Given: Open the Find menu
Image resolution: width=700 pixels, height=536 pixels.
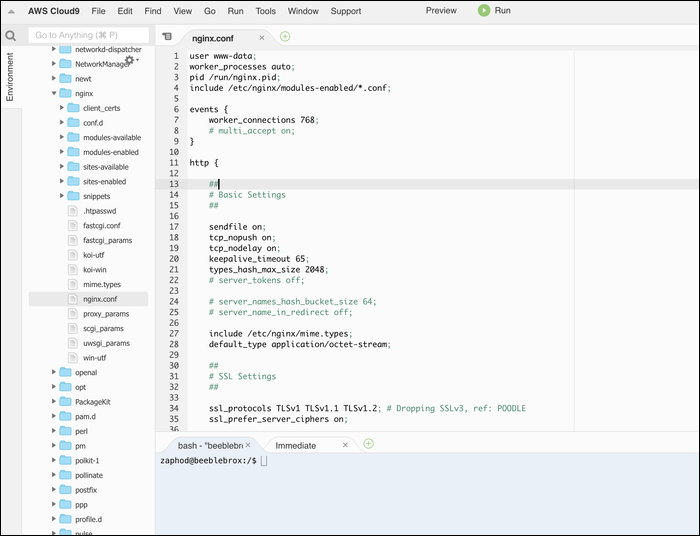Looking at the screenshot, I should click(153, 11).
